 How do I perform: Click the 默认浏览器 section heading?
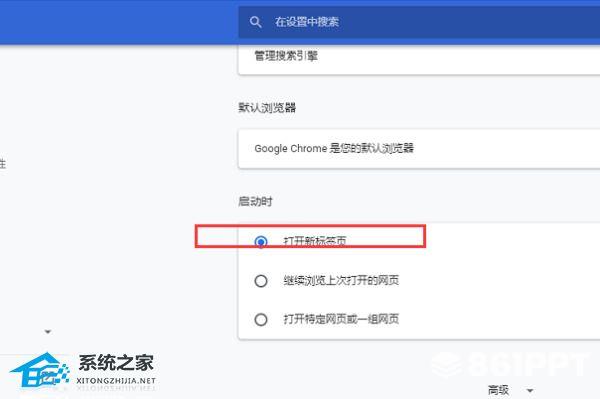click(267, 107)
